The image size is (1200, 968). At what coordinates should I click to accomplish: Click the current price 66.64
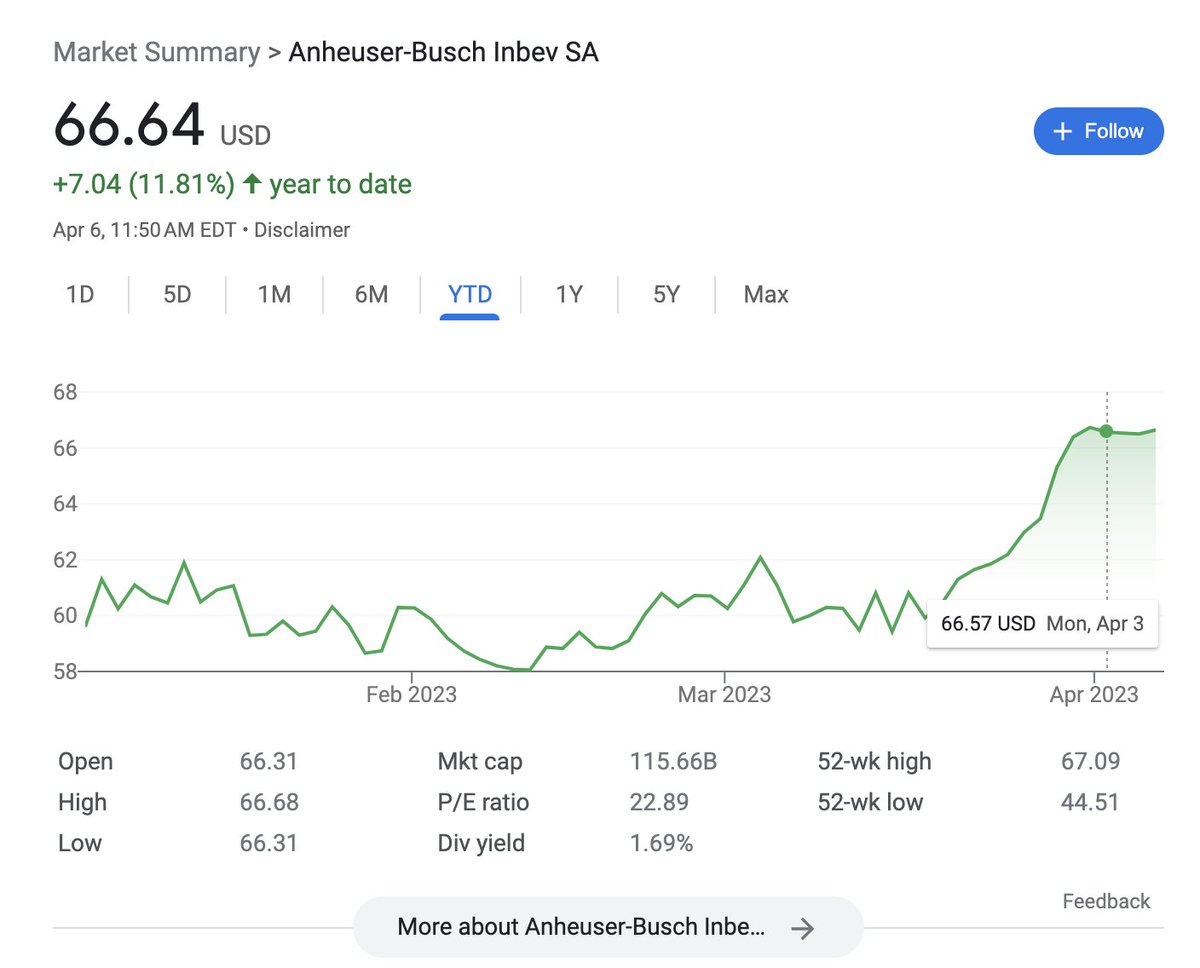pos(129,125)
